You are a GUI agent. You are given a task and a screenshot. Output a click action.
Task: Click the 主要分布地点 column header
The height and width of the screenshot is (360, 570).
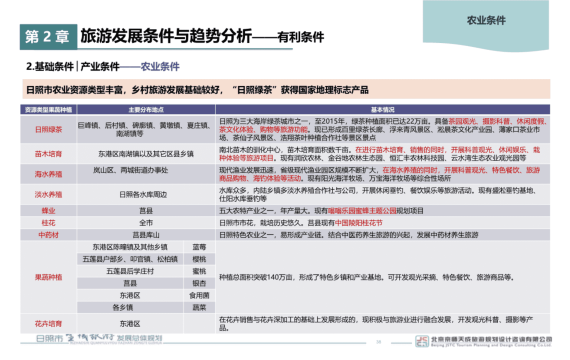(146, 109)
